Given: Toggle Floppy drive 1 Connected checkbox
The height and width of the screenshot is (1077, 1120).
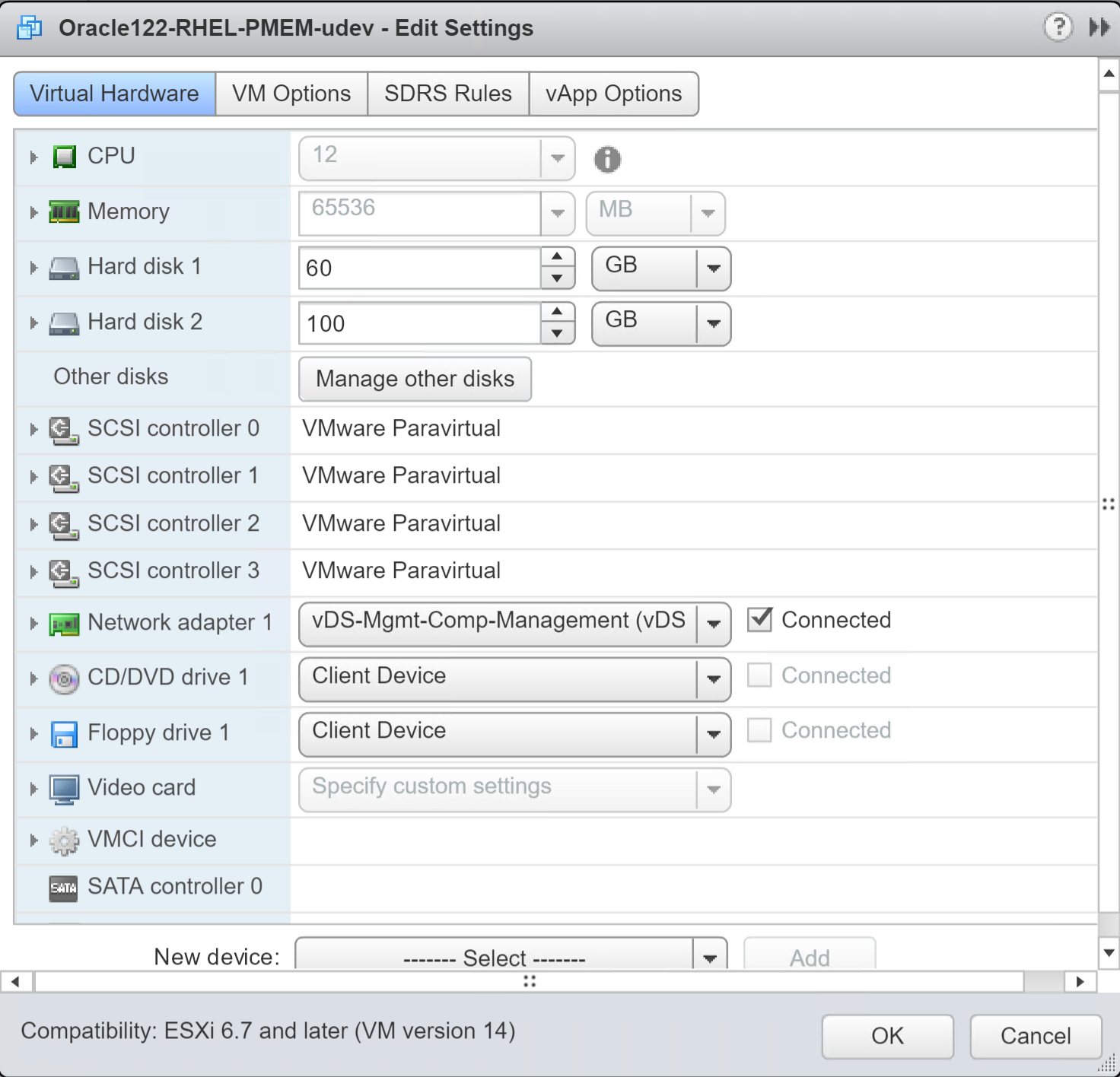Looking at the screenshot, I should pos(759,730).
